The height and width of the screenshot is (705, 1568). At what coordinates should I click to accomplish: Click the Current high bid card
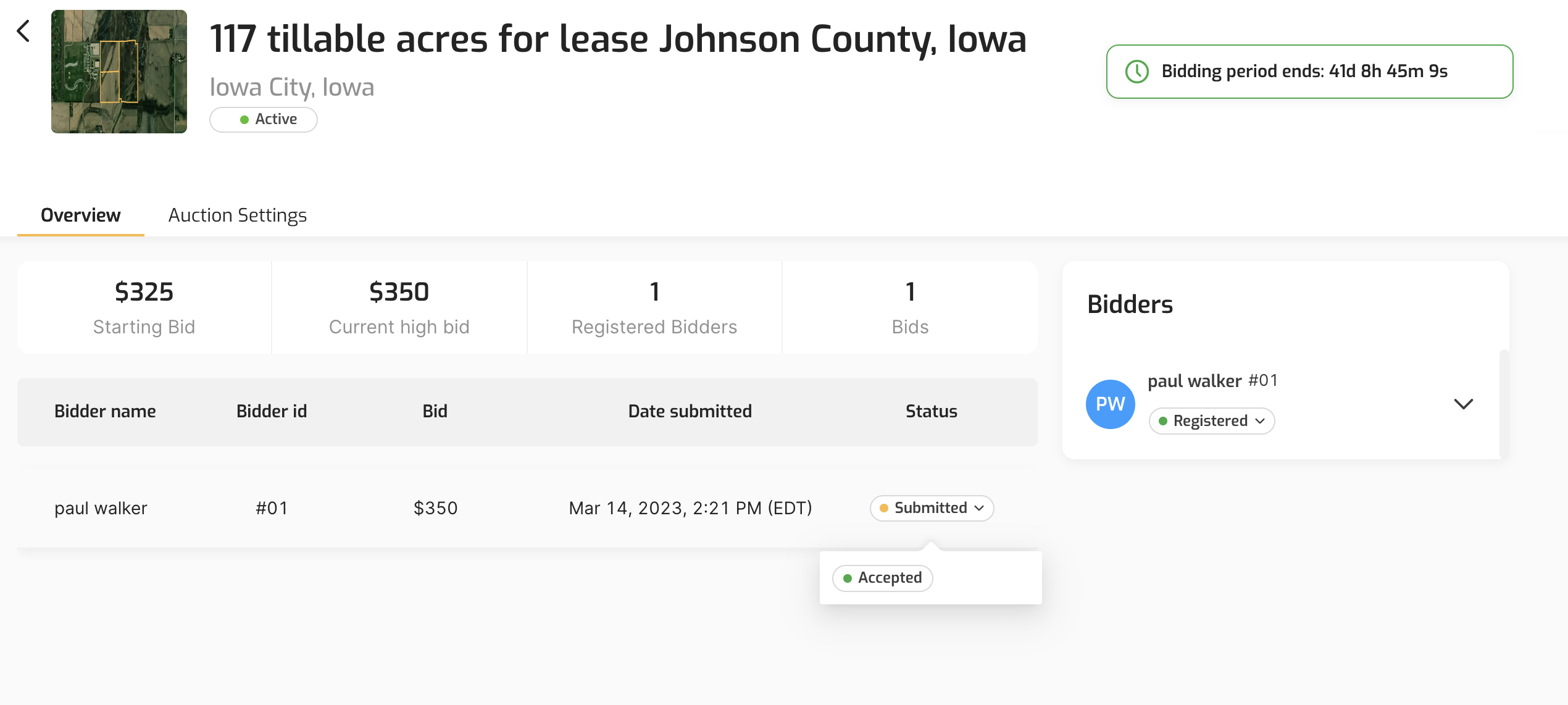399,307
